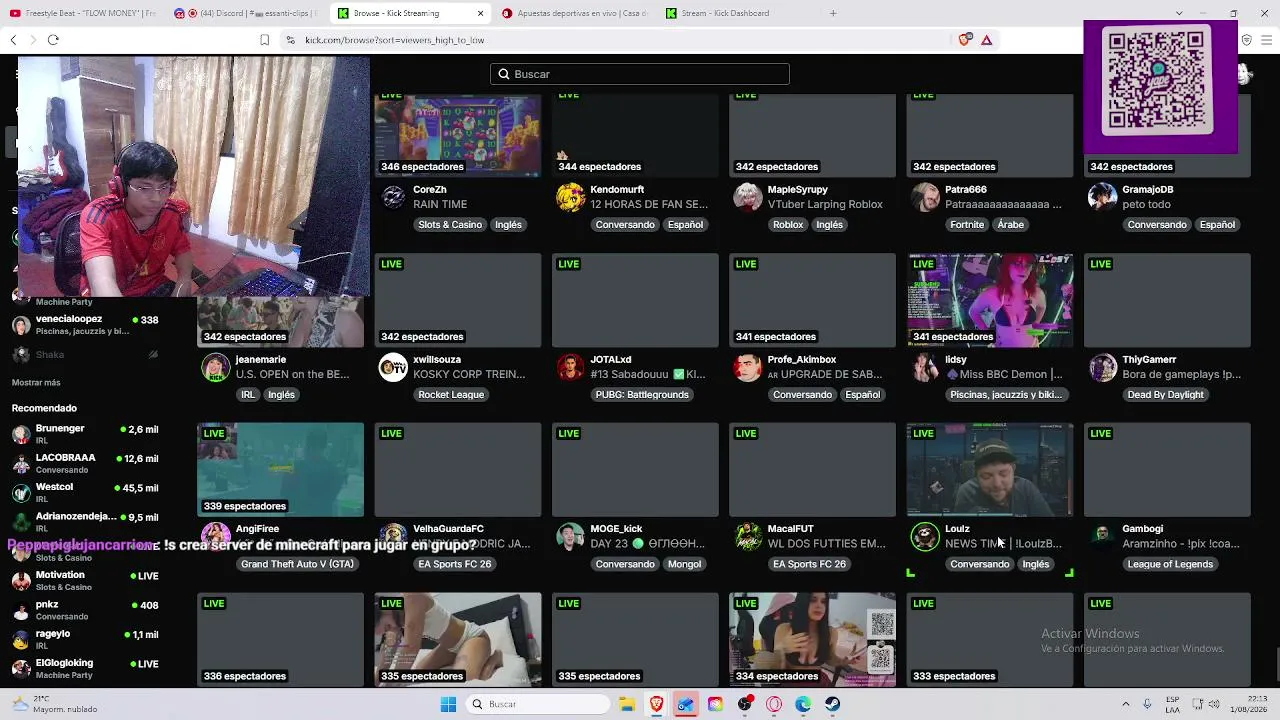Focus the Kick Buscar search field

[640, 74]
